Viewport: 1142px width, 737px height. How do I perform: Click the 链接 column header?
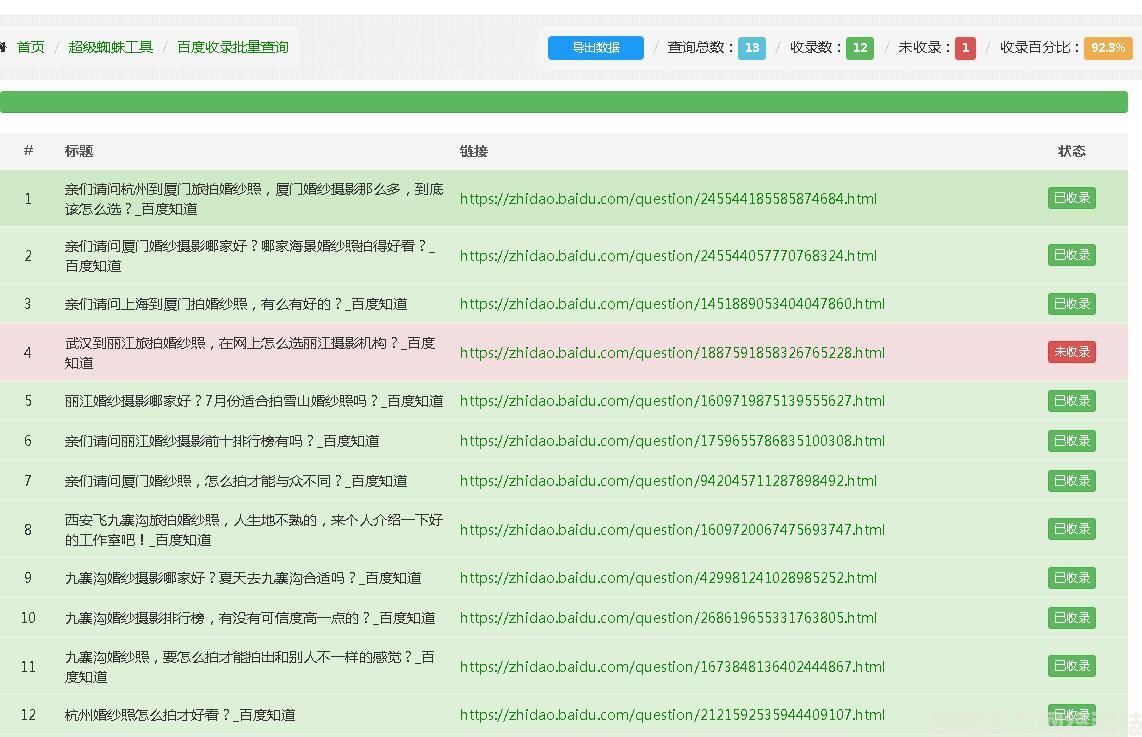[473, 151]
